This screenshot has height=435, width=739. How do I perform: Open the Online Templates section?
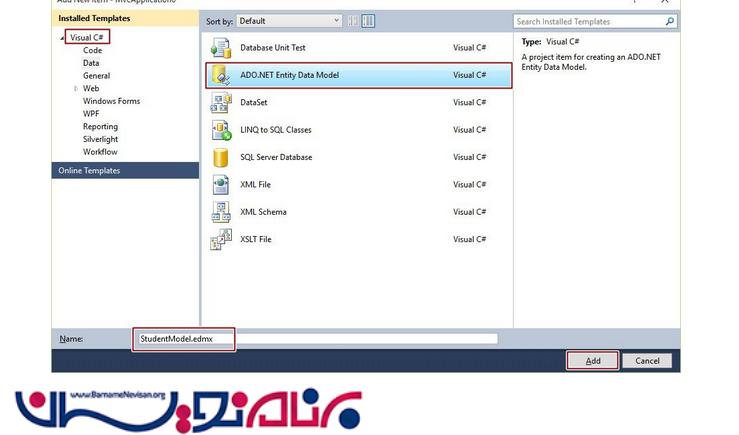(89, 171)
